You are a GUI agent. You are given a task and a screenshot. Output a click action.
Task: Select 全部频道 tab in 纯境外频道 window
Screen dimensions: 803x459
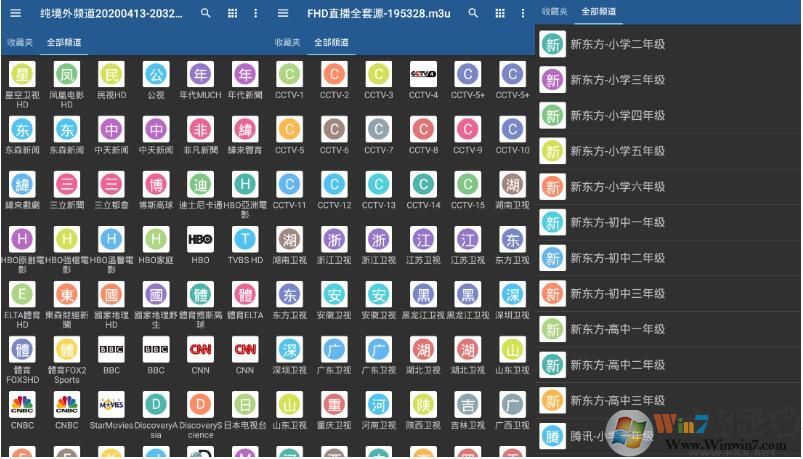(x=64, y=43)
